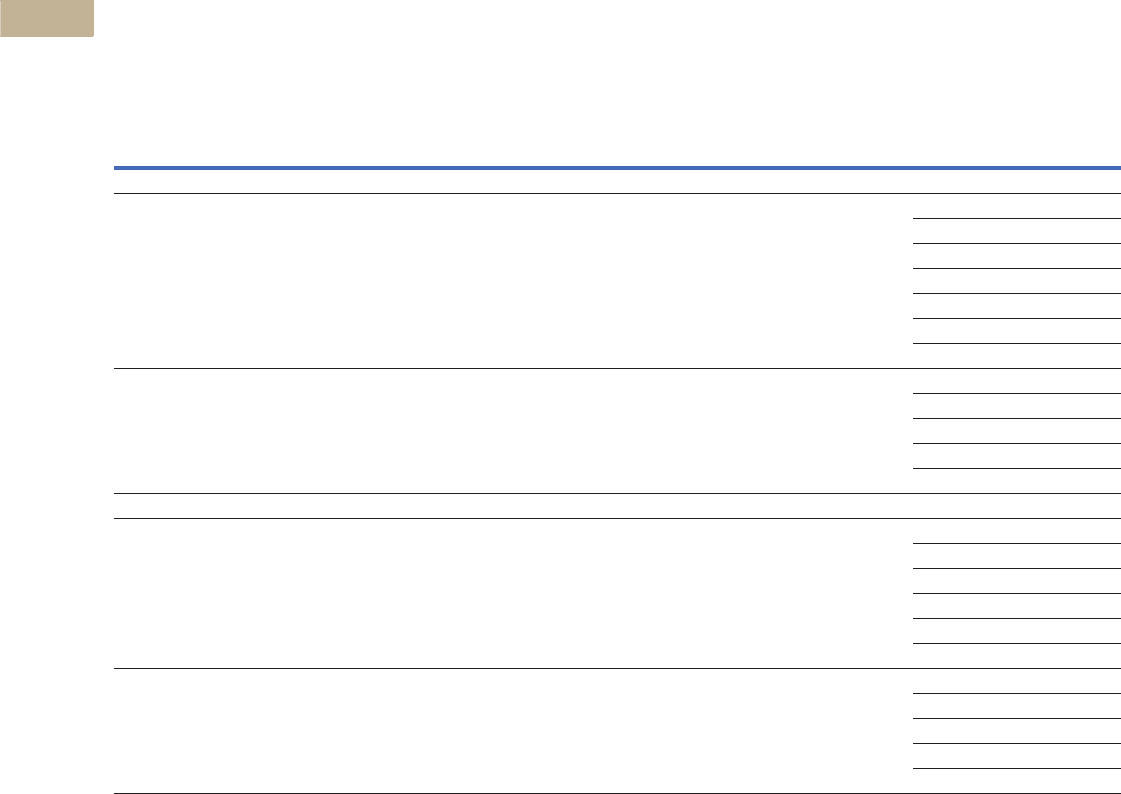This screenshot has width=1121, height=794.
Task: Select the header row beneath the blue rule
Action: pos(617,182)
